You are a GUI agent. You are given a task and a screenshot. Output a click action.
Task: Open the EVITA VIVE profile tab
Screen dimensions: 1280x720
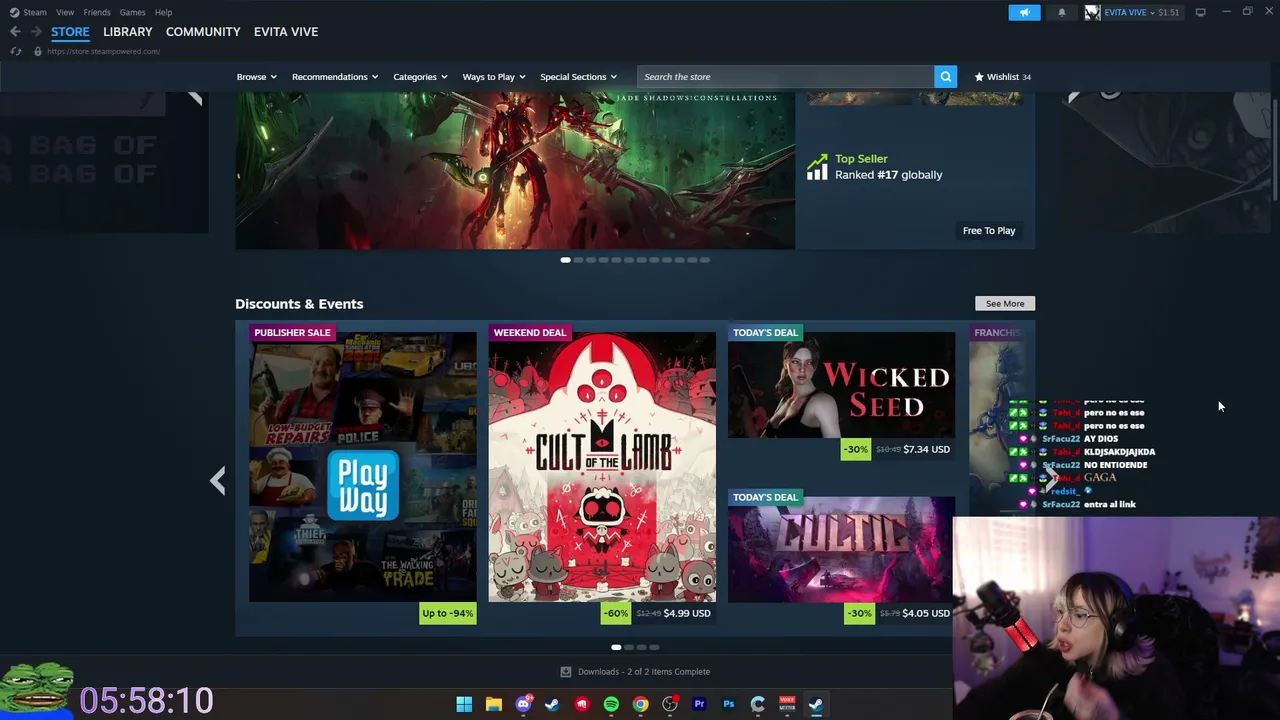tap(286, 32)
